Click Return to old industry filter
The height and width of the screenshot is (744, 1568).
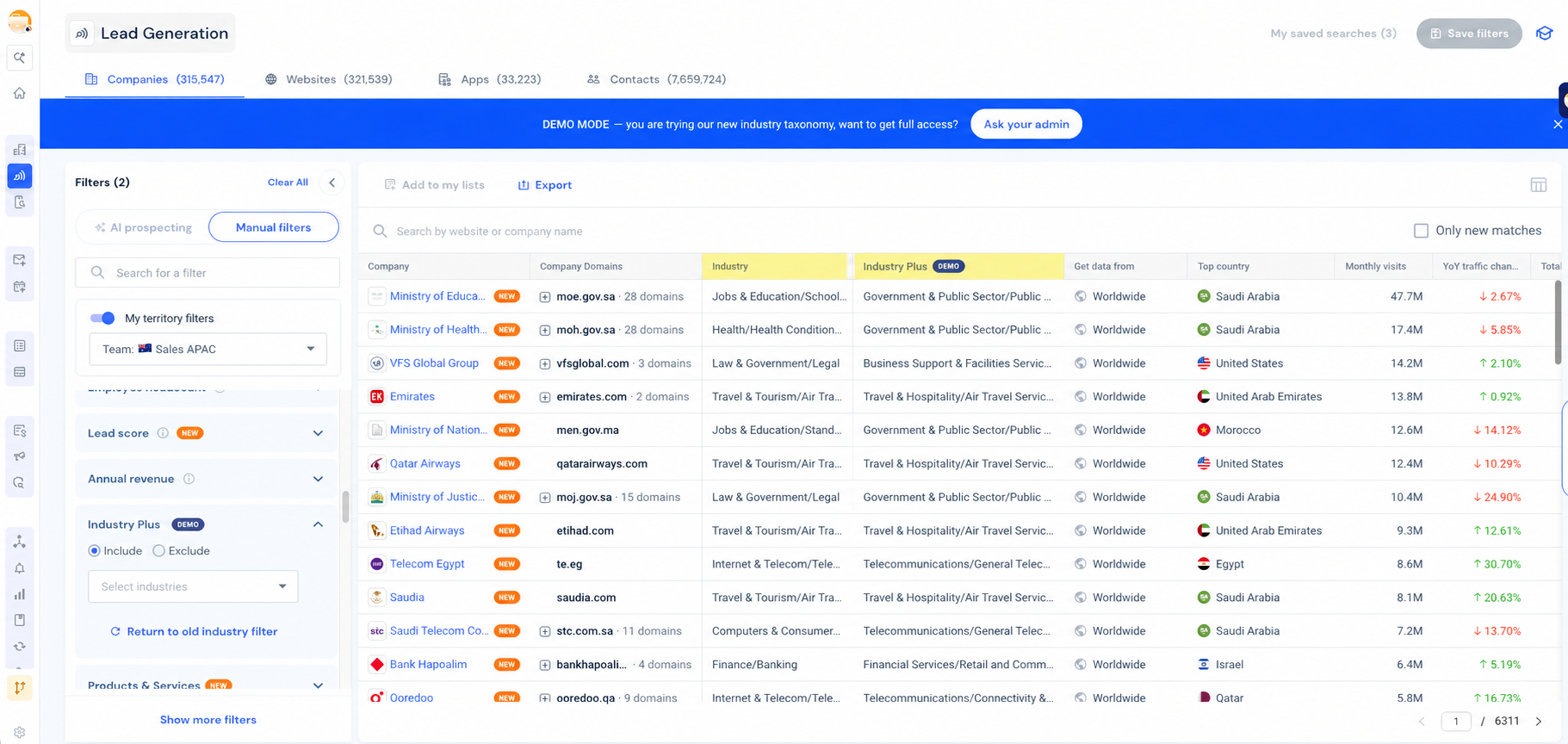[x=194, y=632]
